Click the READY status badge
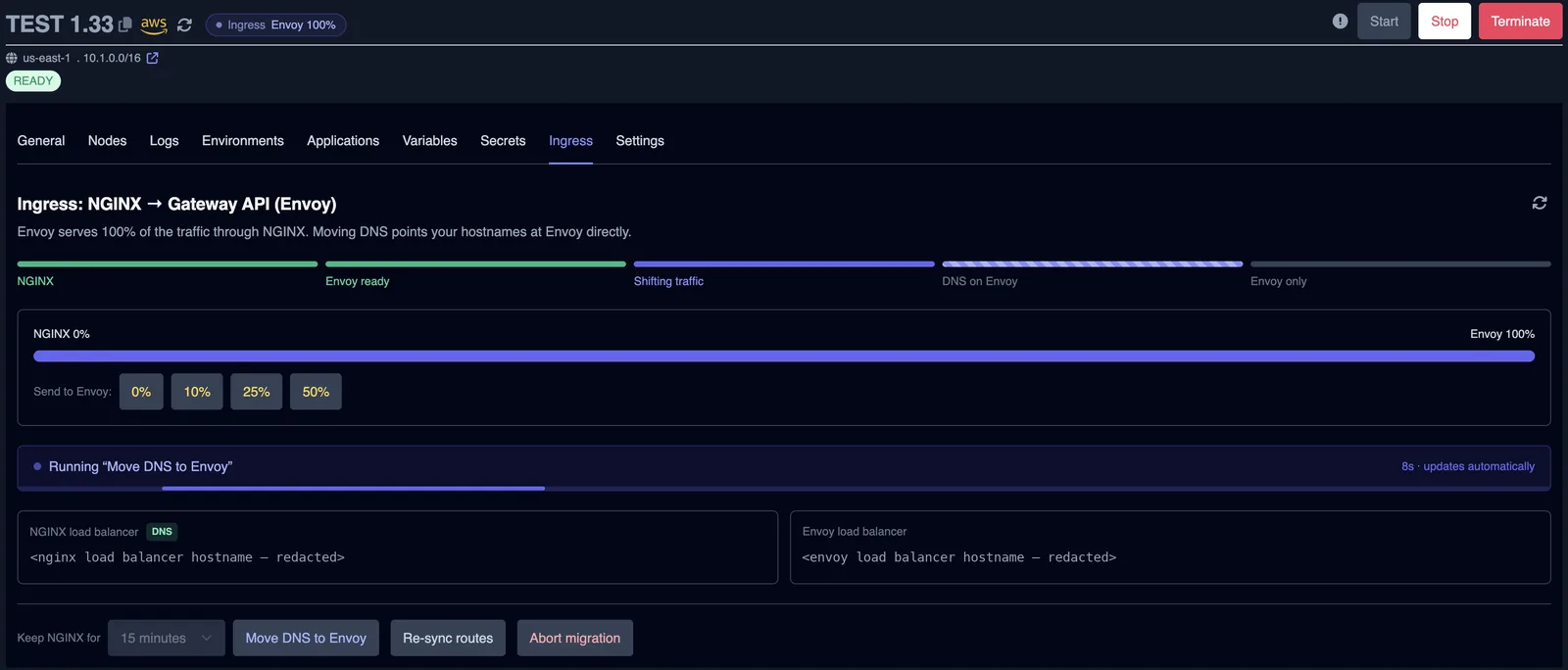The height and width of the screenshot is (670, 1568). [x=33, y=81]
